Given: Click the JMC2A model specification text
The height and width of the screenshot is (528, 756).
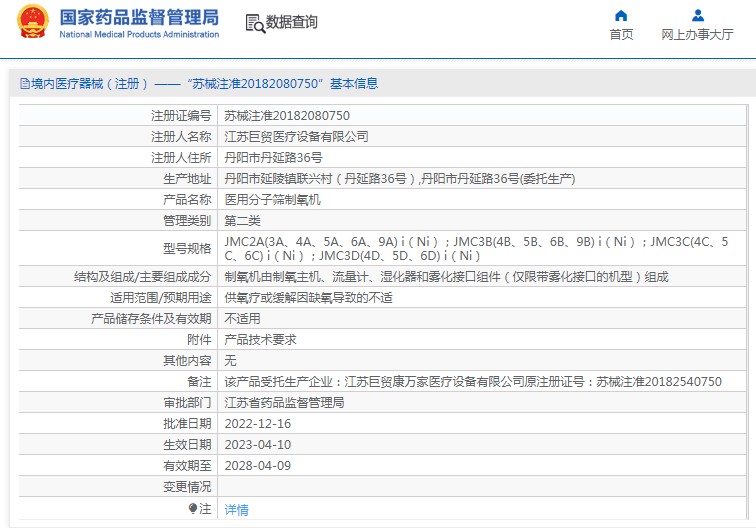Looking at the screenshot, I should click(x=476, y=248).
